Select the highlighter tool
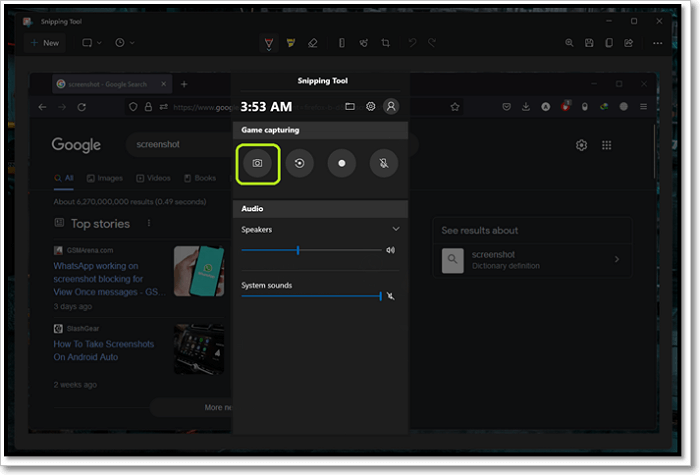700x475 pixels. pyautogui.click(x=291, y=43)
